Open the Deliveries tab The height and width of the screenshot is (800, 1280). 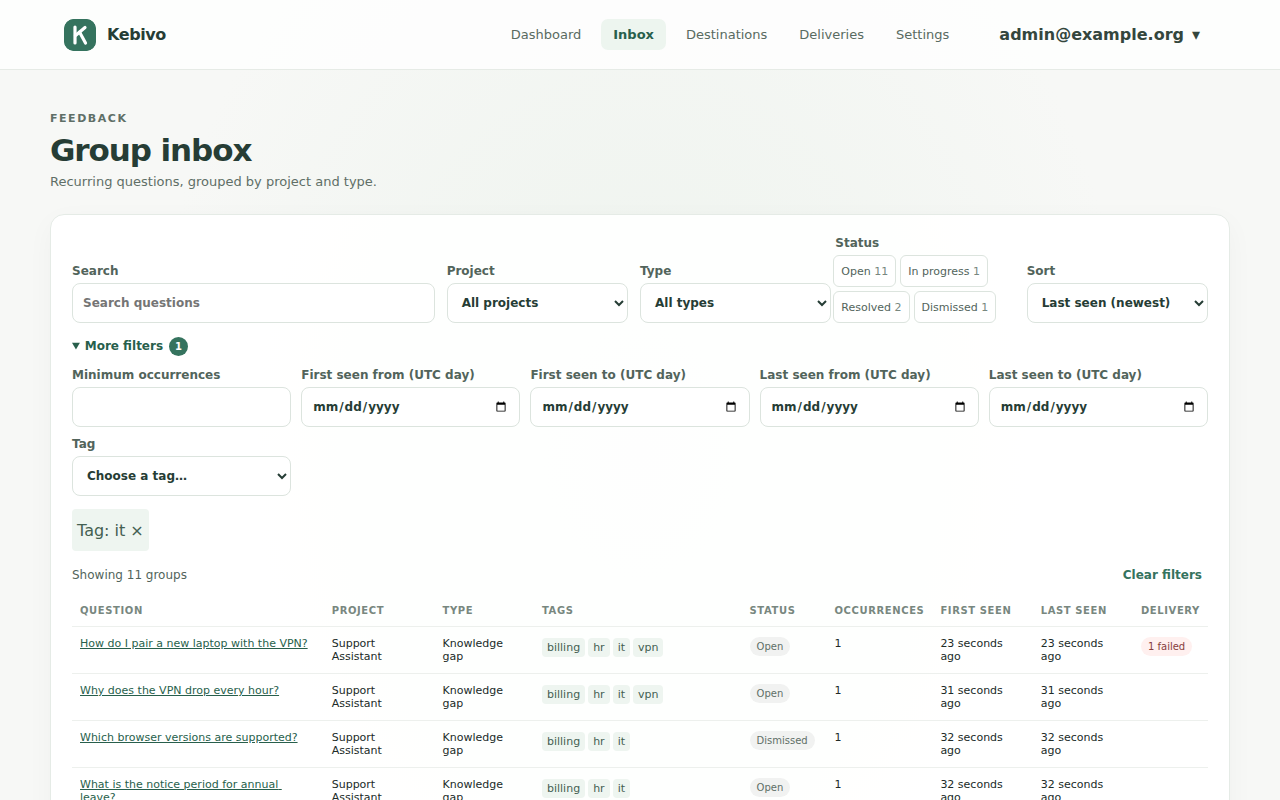tap(831, 35)
